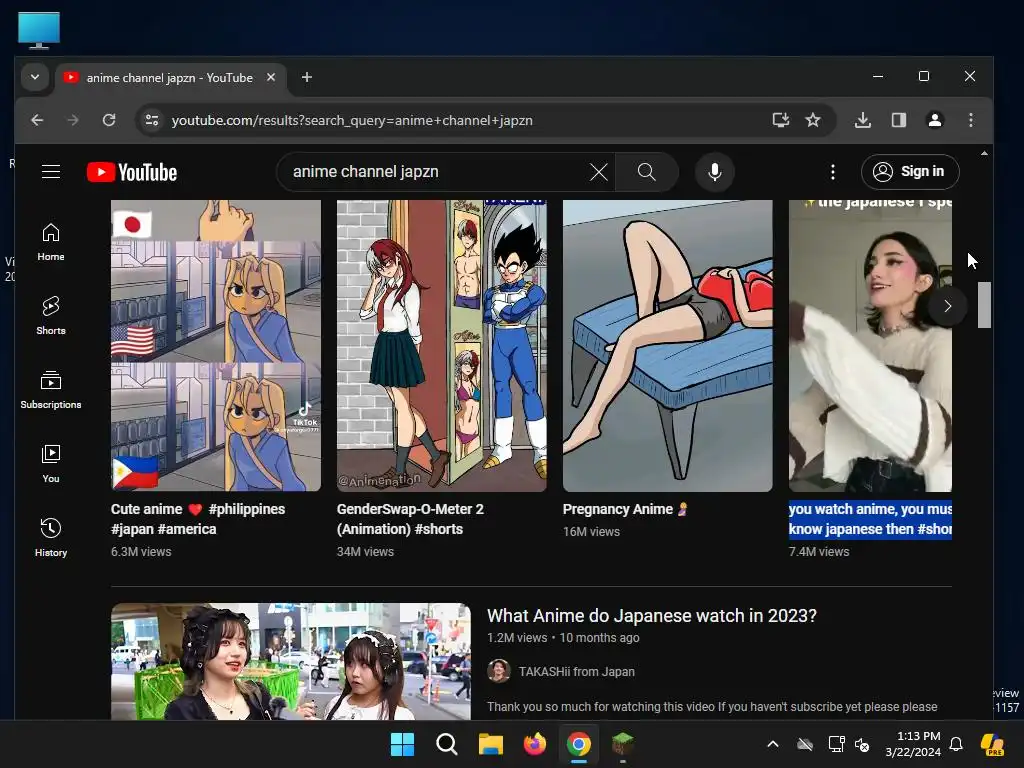Reload the page
Screen dimensions: 1024x768
[109, 120]
